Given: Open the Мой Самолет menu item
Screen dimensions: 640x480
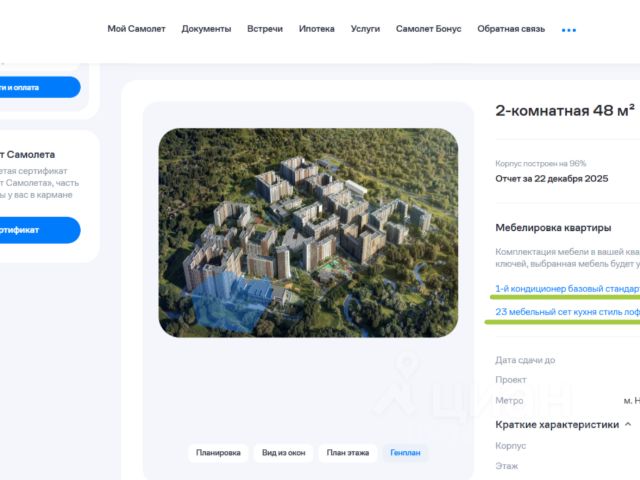Looking at the screenshot, I should coord(136,29).
